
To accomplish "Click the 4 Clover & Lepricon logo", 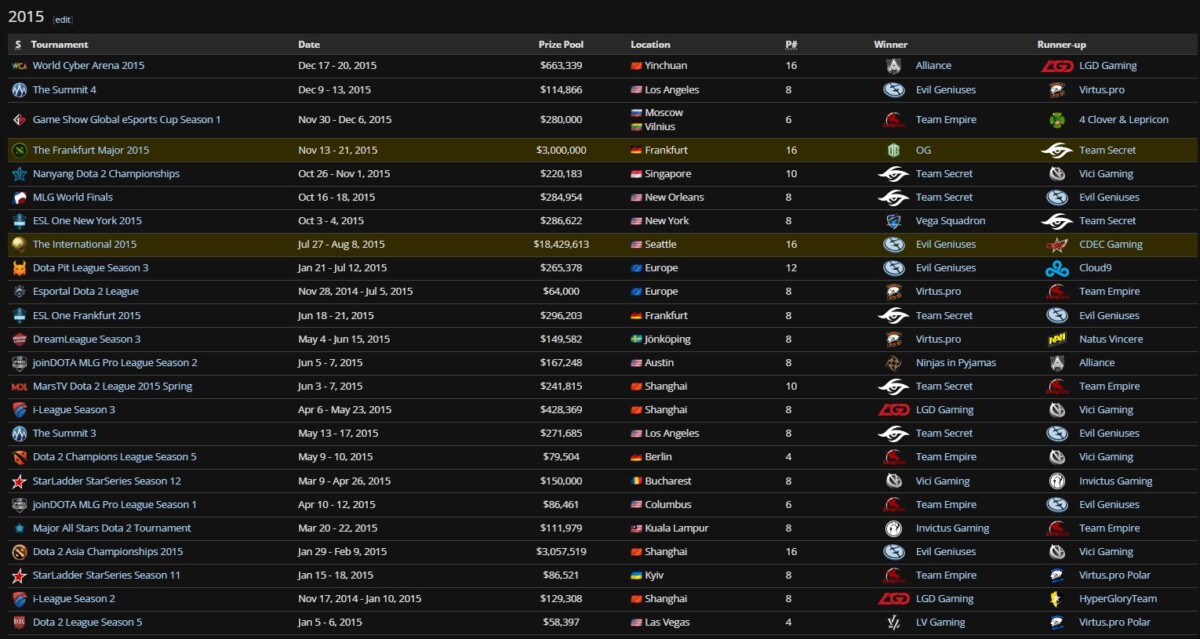I will click(x=1056, y=120).
